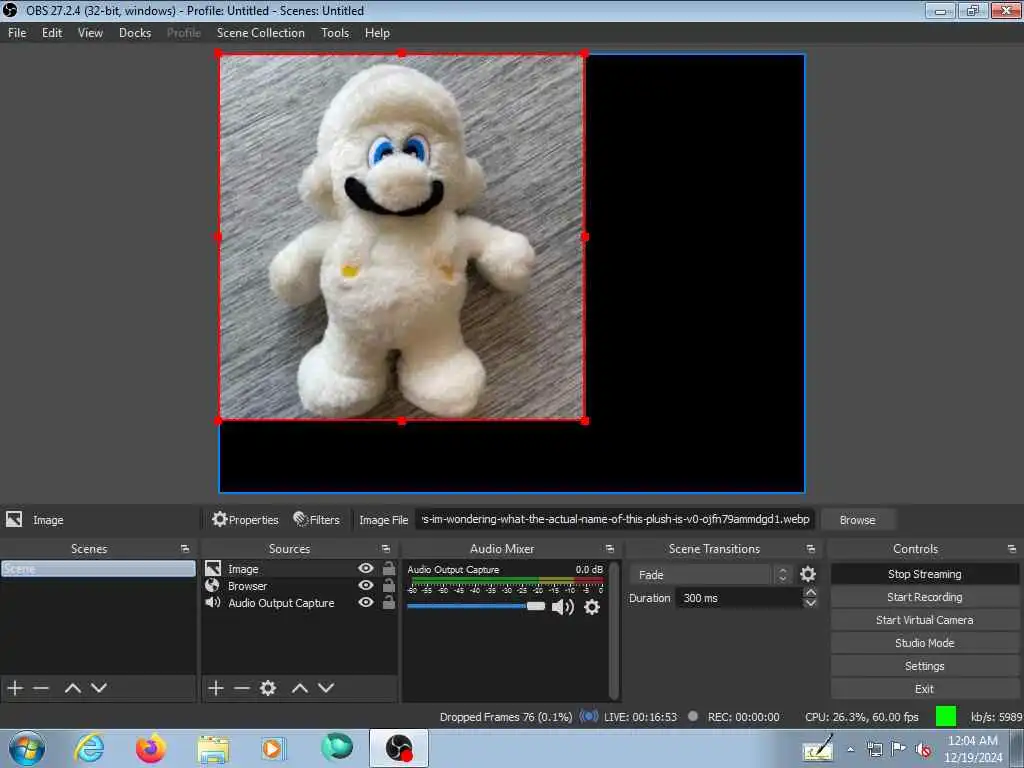This screenshot has width=1024, height=768.
Task: Lock the Browser source
Action: tap(389, 585)
